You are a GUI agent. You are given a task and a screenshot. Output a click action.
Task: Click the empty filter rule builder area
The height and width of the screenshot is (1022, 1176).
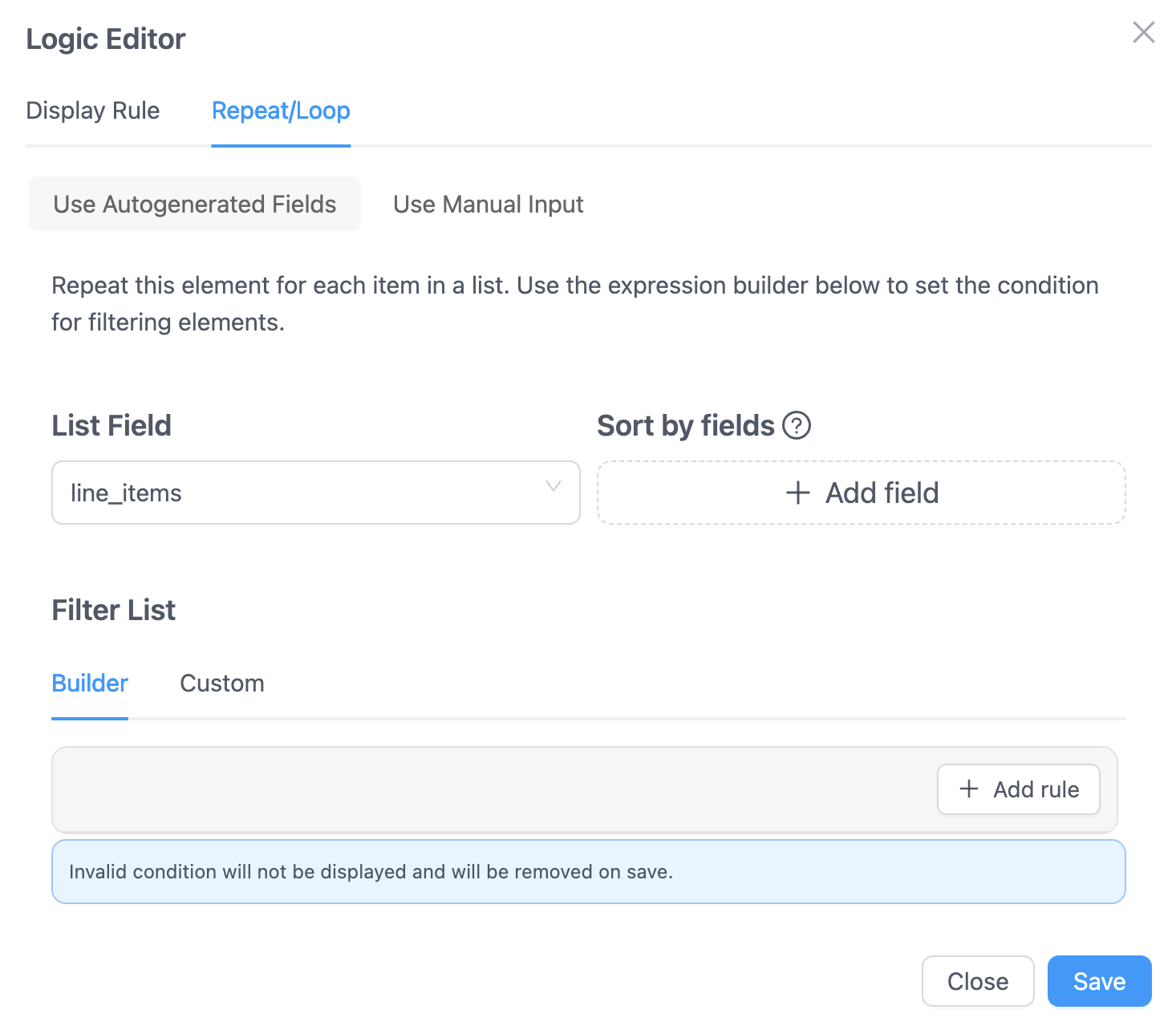481,790
